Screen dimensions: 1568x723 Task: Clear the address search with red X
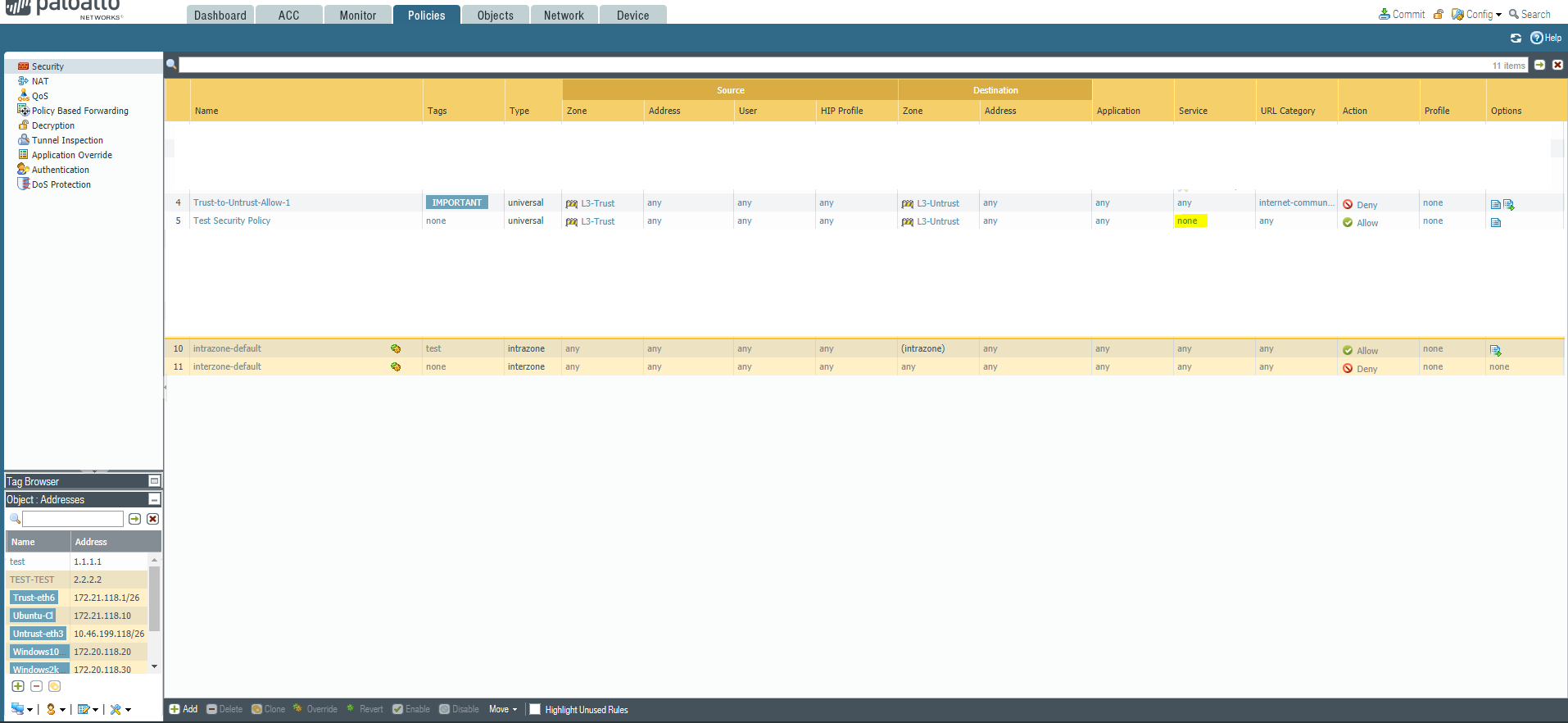[152, 519]
